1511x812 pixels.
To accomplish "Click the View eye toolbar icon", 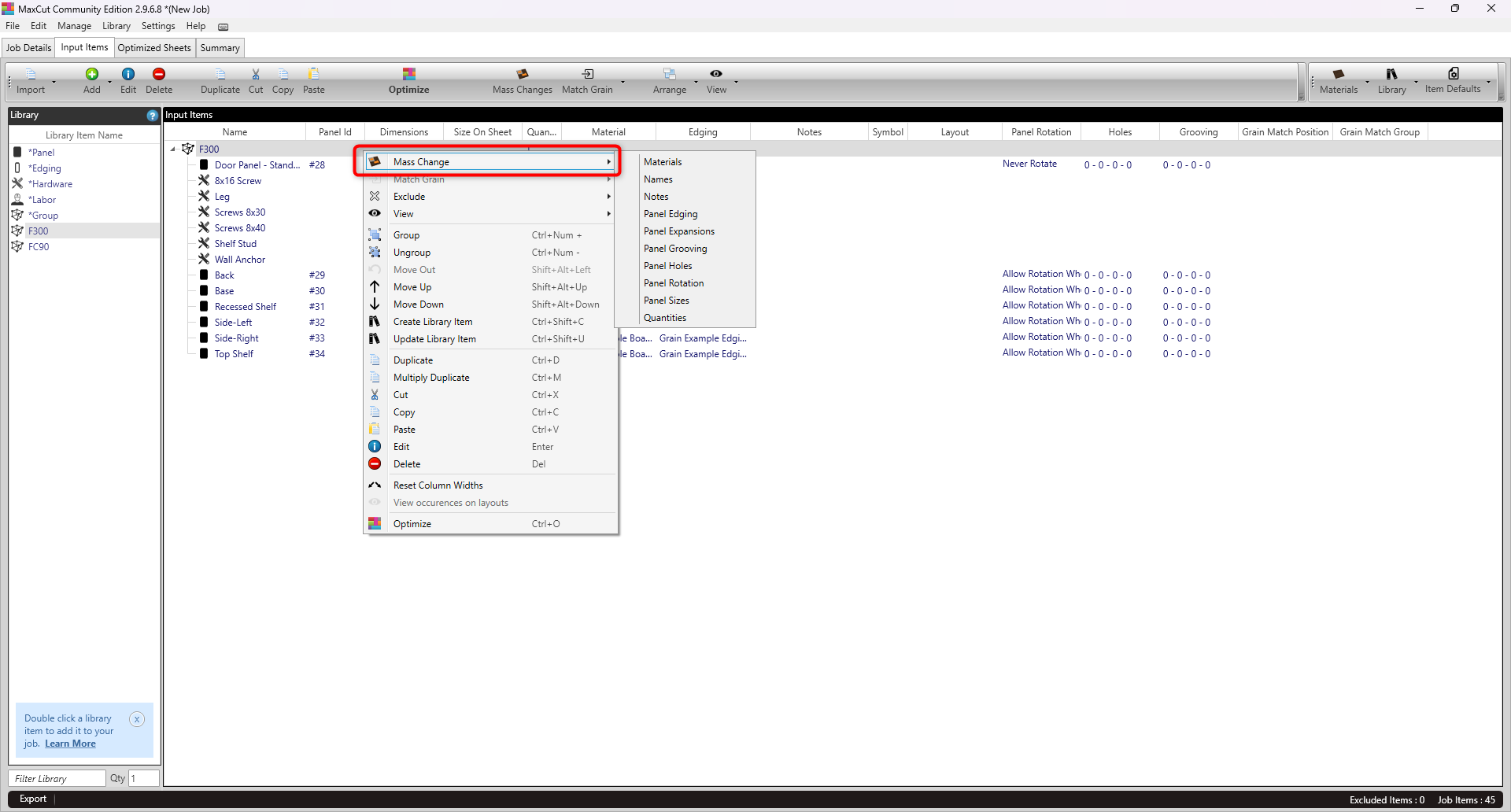I will coord(716,73).
